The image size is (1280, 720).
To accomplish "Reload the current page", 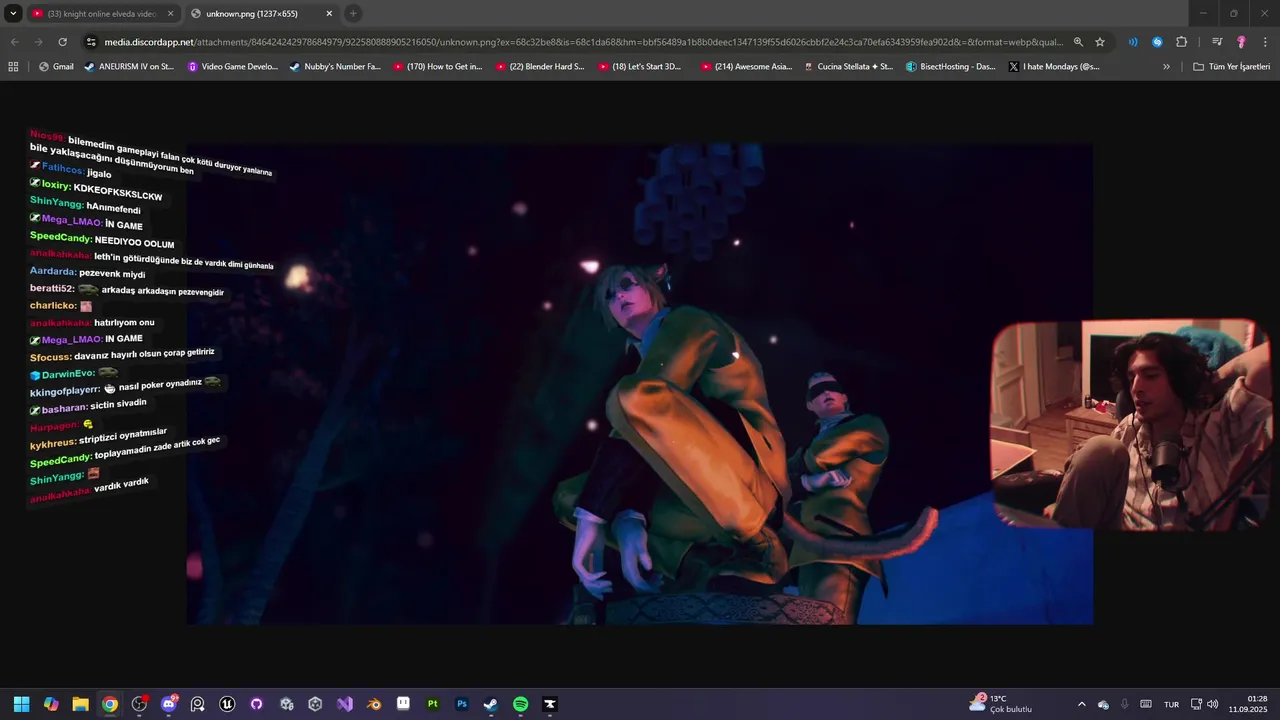I will [63, 42].
